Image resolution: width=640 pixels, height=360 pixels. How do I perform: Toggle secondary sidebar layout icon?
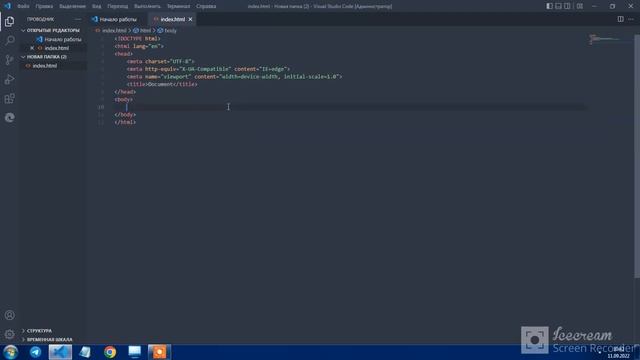(x=567, y=6)
